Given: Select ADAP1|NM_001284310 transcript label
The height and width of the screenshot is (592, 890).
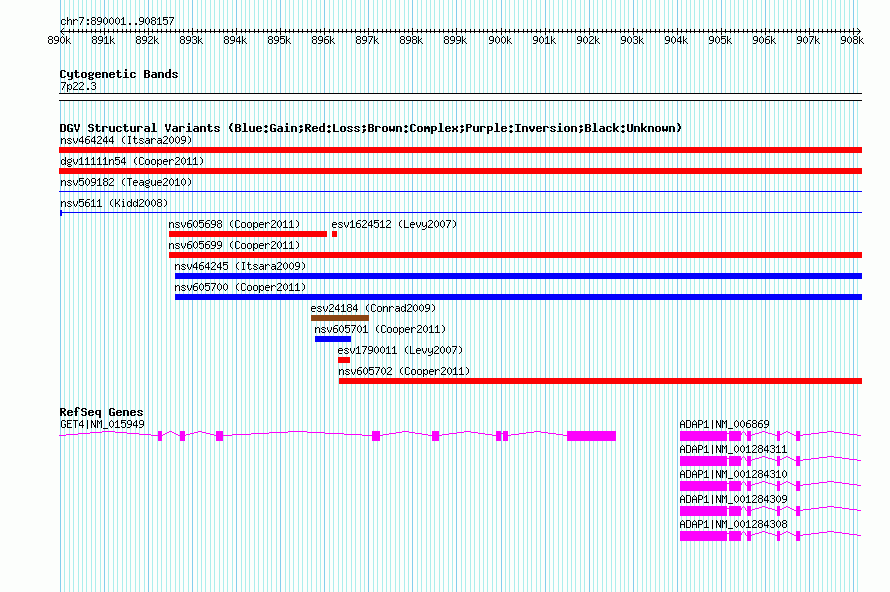Looking at the screenshot, I should pos(733,474).
